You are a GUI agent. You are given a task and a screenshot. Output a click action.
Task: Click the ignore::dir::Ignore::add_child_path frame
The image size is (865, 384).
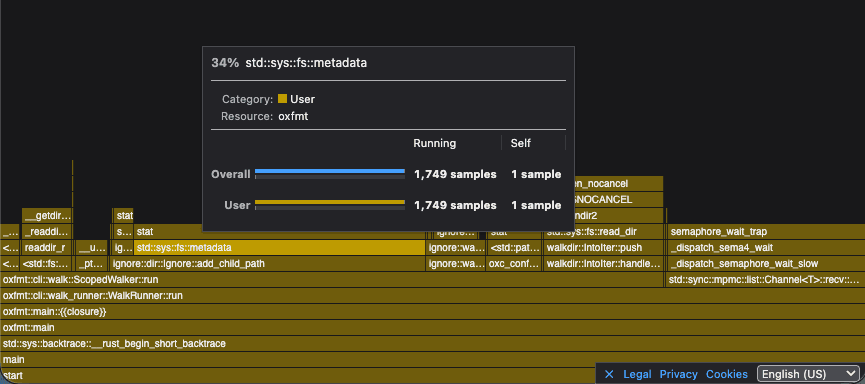[x=268, y=264]
